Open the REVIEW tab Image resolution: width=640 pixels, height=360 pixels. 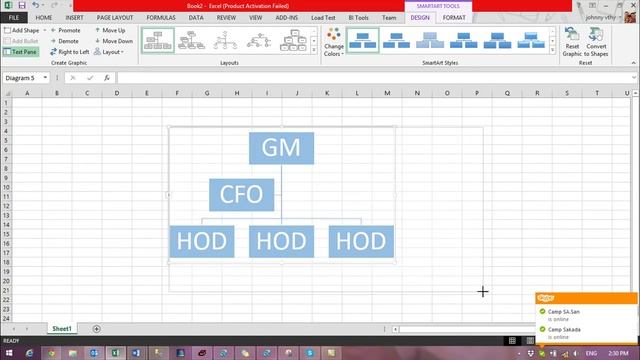click(226, 18)
